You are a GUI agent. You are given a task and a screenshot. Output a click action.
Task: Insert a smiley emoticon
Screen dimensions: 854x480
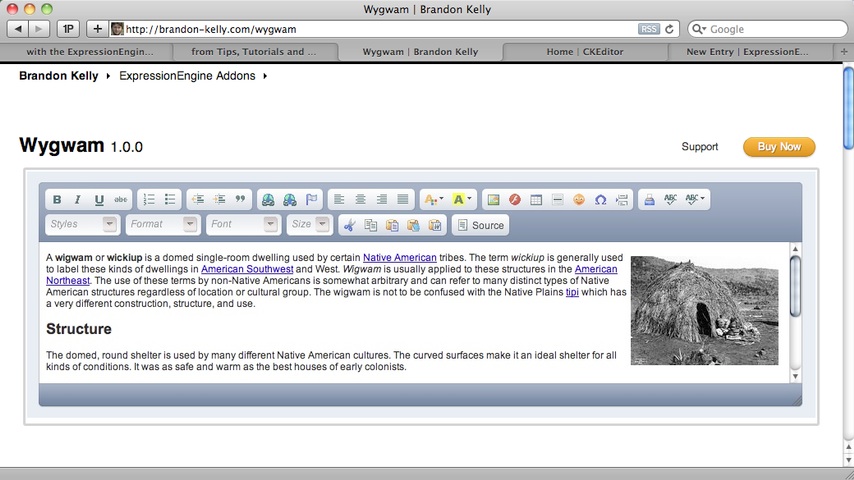click(x=579, y=200)
